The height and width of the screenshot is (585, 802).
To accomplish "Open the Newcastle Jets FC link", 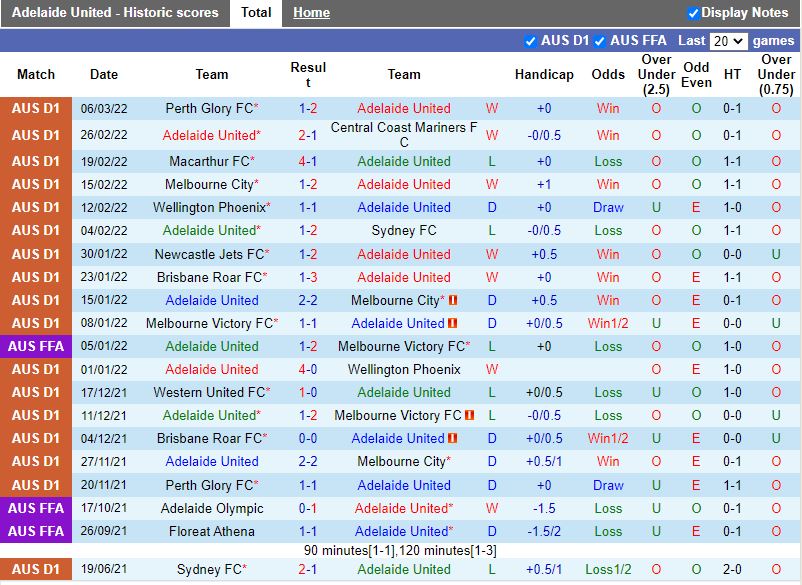I will tap(211, 254).
